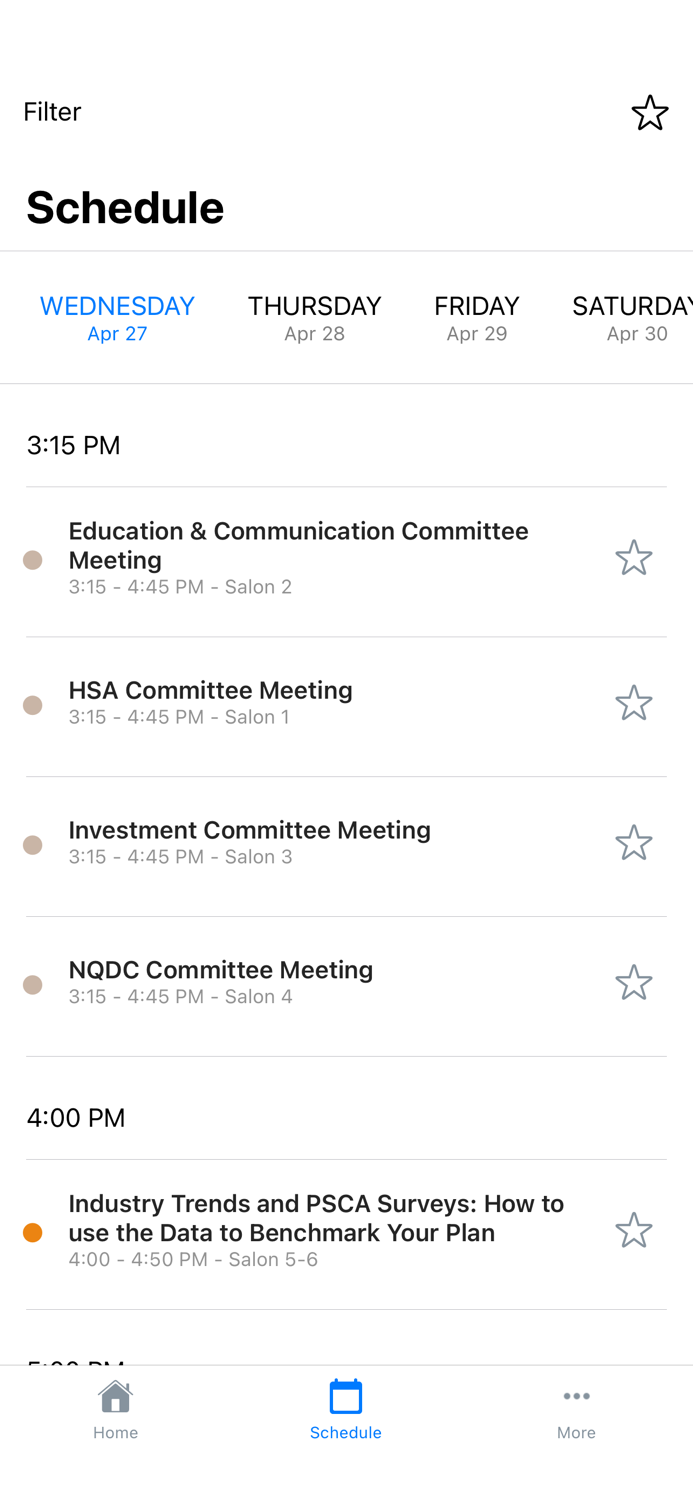The width and height of the screenshot is (693, 1500).
Task: Tap the orange dot next to Industry Trends session
Action: [x=32, y=1233]
